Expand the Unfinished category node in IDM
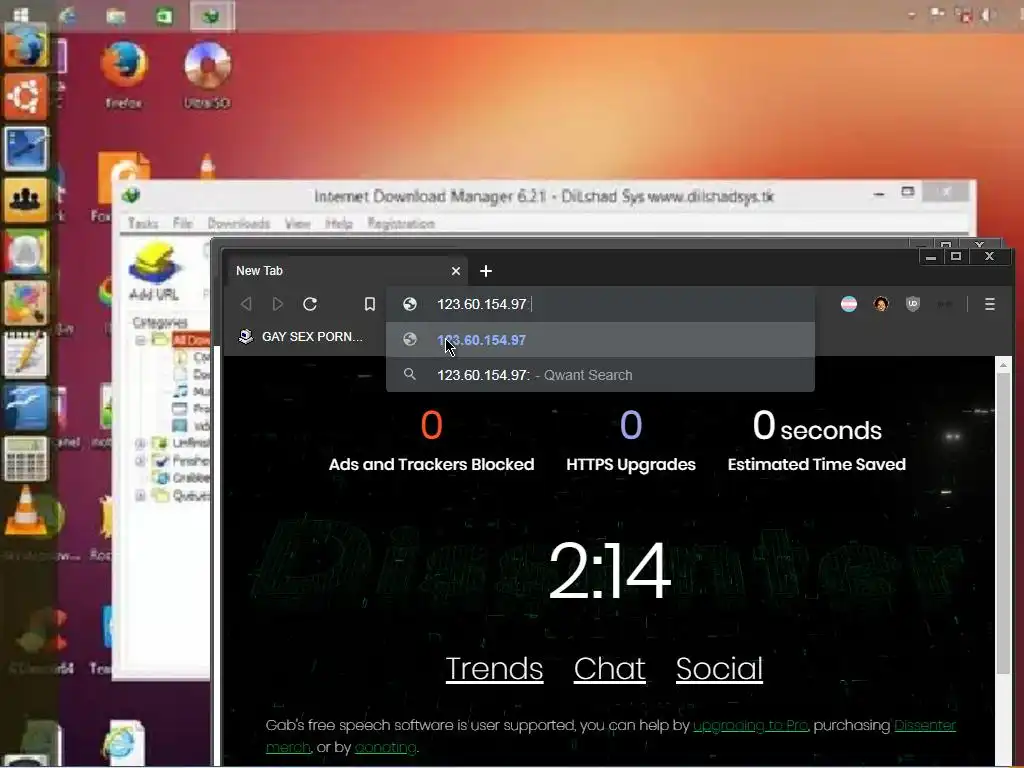 (x=140, y=443)
